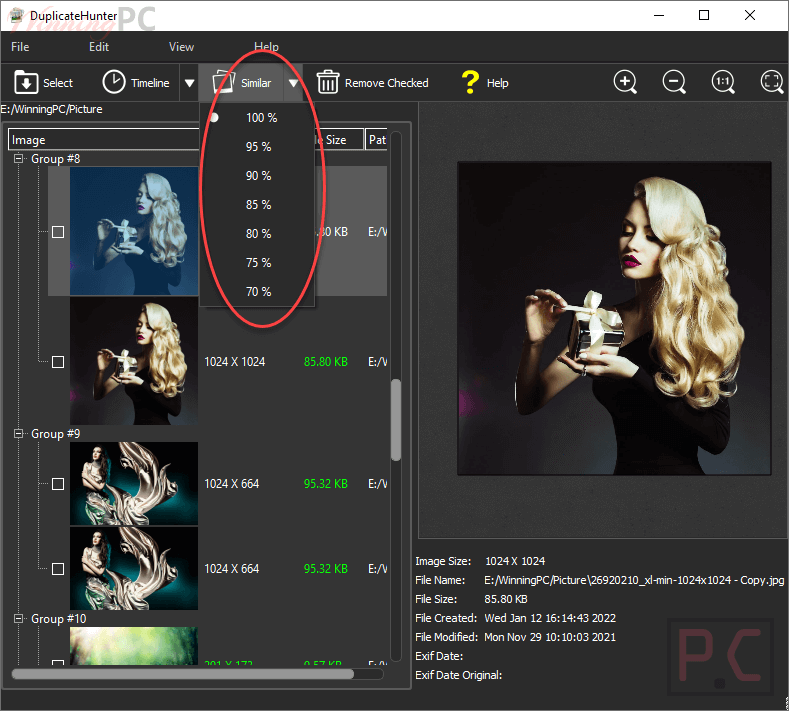Viewport: 789px width, 711px height.
Task: Click the Group #10 label
Action: click(x=58, y=619)
